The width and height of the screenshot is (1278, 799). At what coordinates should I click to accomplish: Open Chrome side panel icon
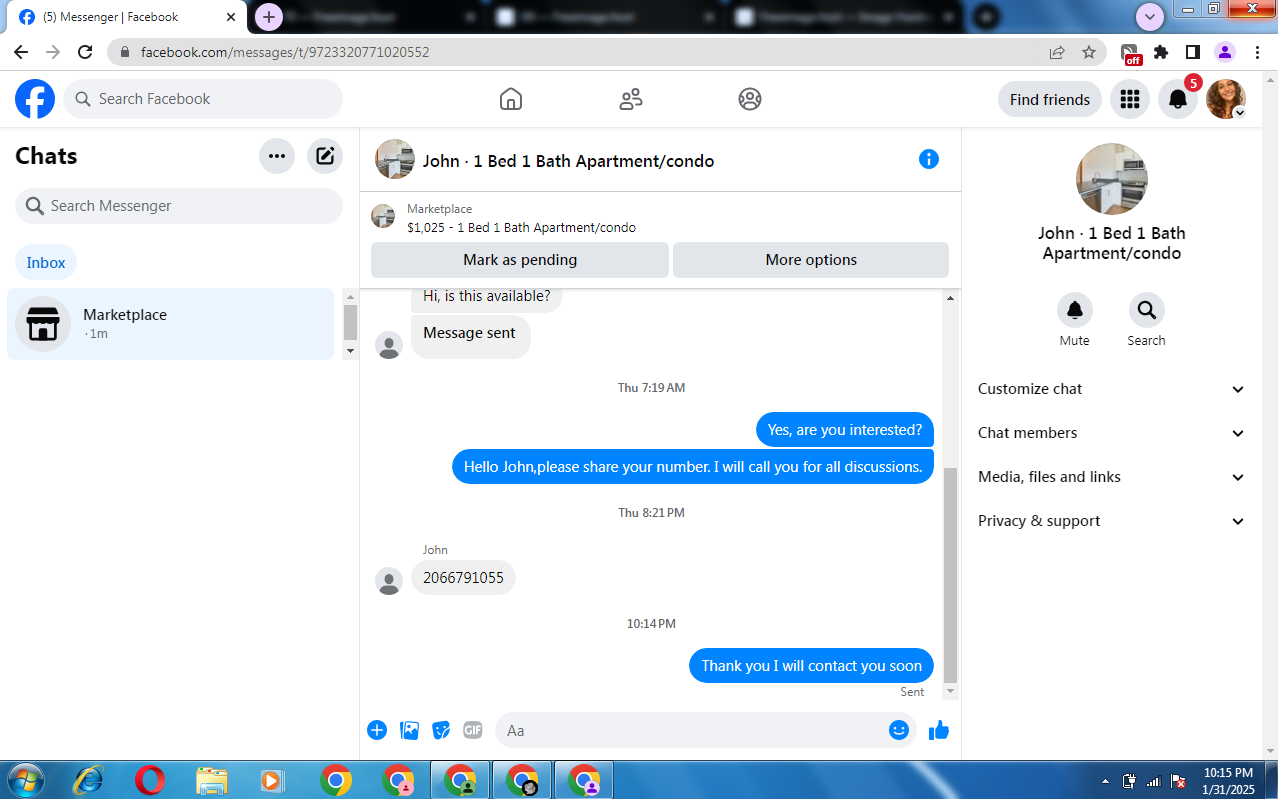point(1193,52)
